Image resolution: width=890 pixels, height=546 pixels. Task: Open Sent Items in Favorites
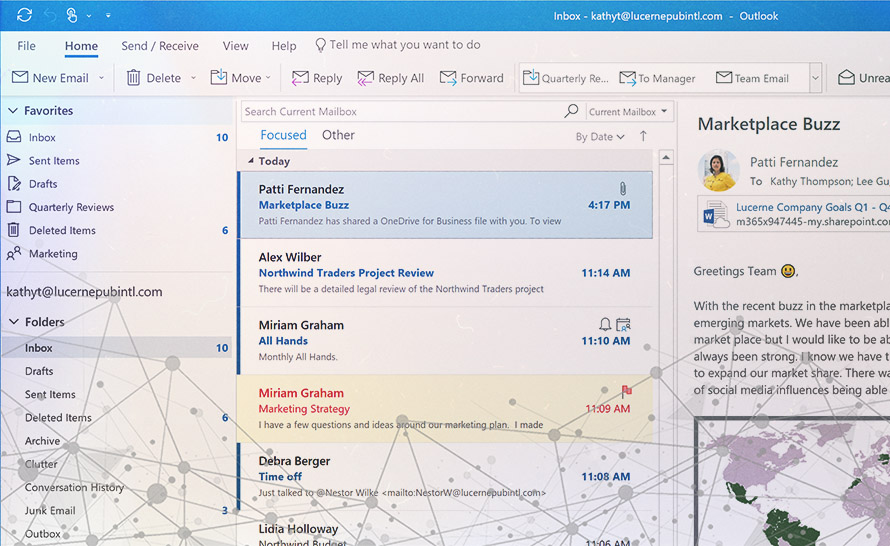(x=116, y=161)
